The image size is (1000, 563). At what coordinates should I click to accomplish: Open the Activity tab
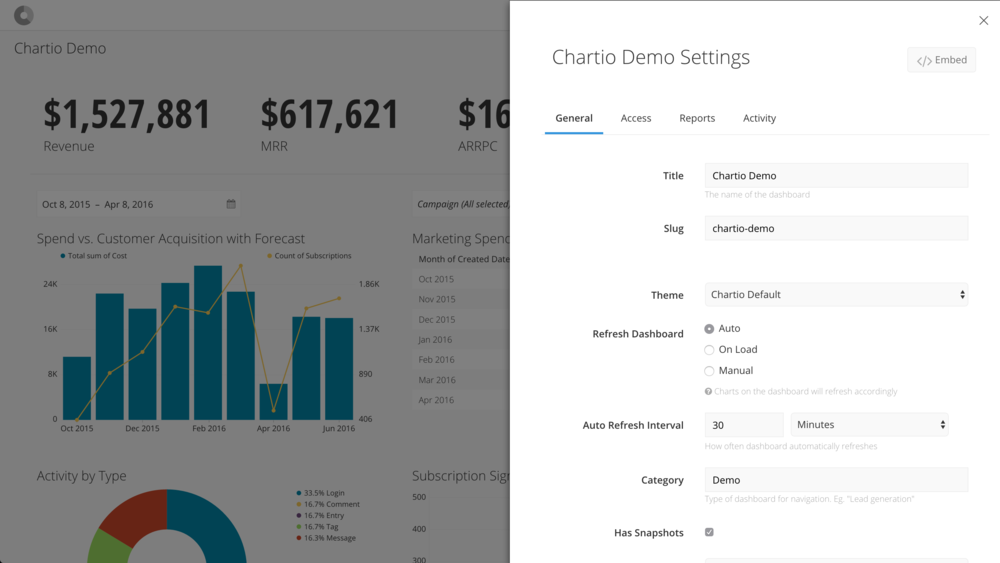759,118
